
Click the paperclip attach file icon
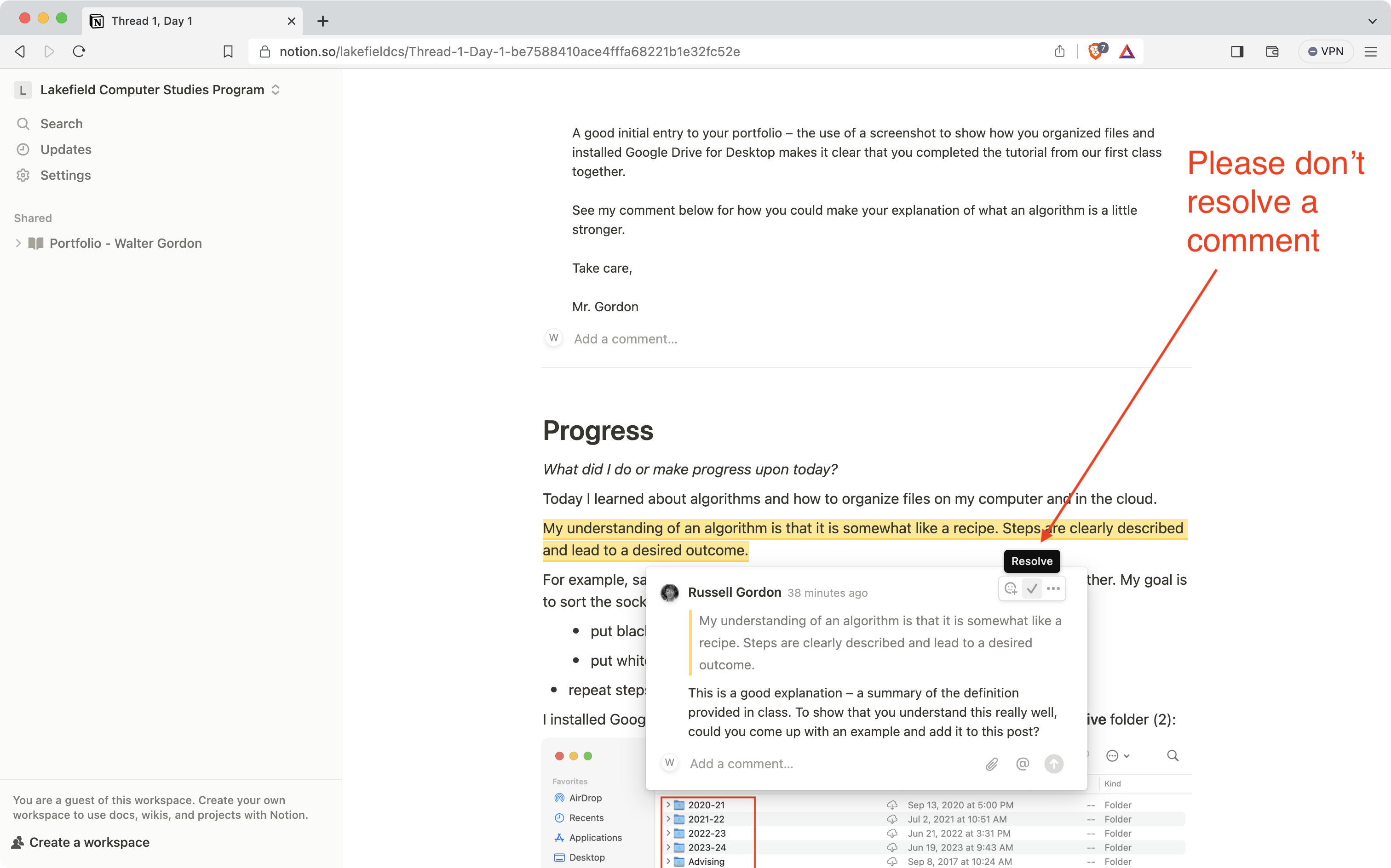coord(992,764)
